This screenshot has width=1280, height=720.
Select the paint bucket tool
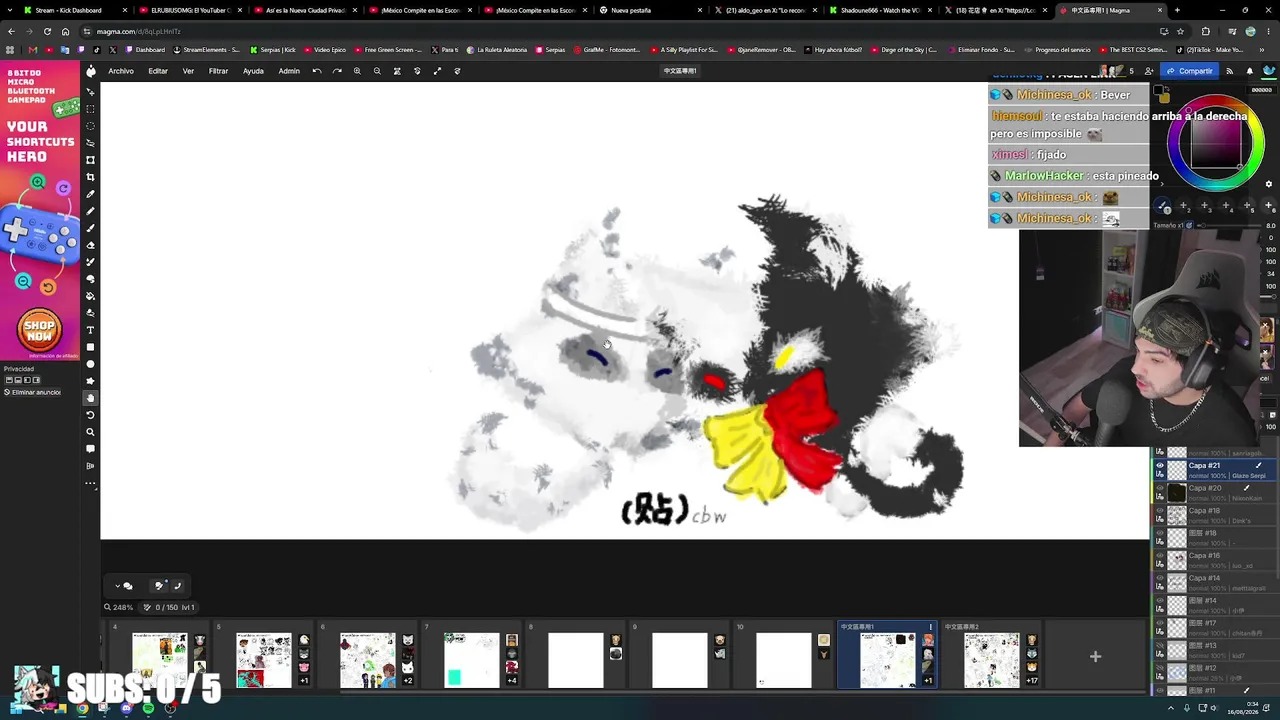point(90,296)
